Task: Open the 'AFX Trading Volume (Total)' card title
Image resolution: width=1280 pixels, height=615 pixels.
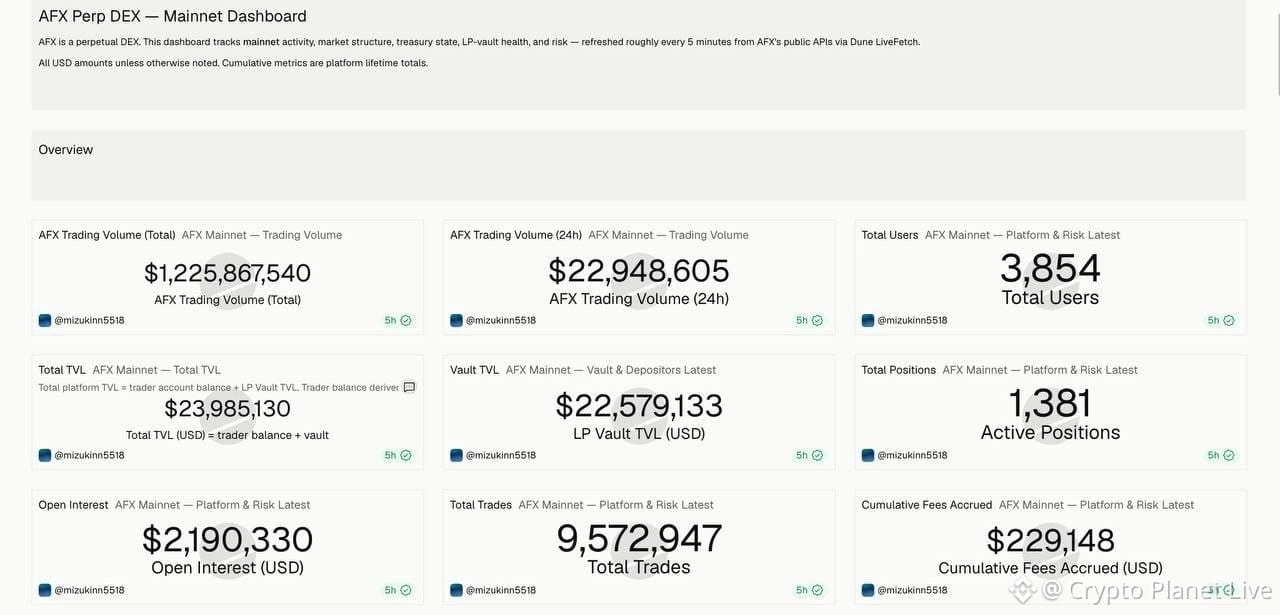Action: pyautogui.click(x=107, y=235)
